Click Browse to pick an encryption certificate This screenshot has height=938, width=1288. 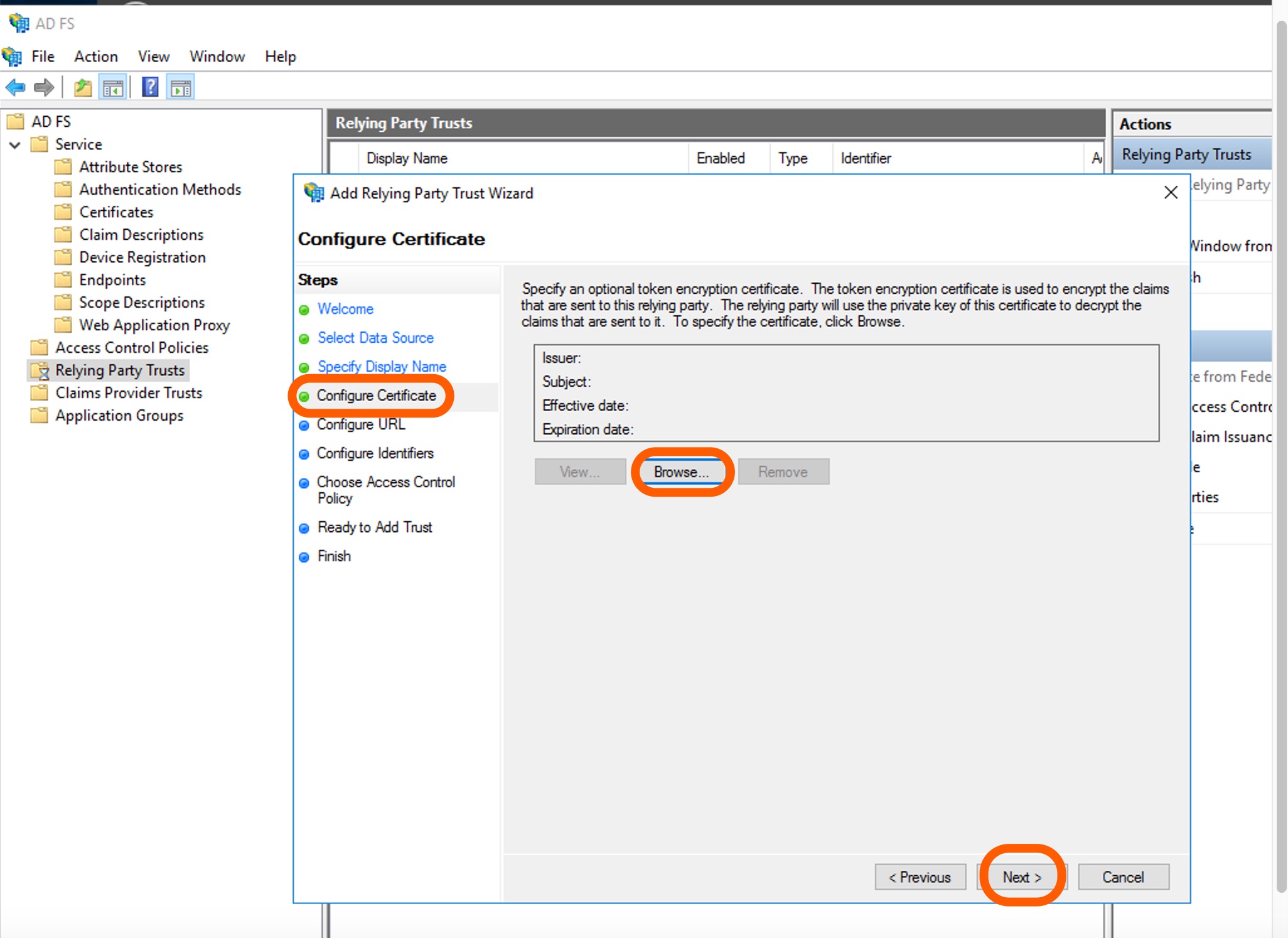pyautogui.click(x=682, y=472)
